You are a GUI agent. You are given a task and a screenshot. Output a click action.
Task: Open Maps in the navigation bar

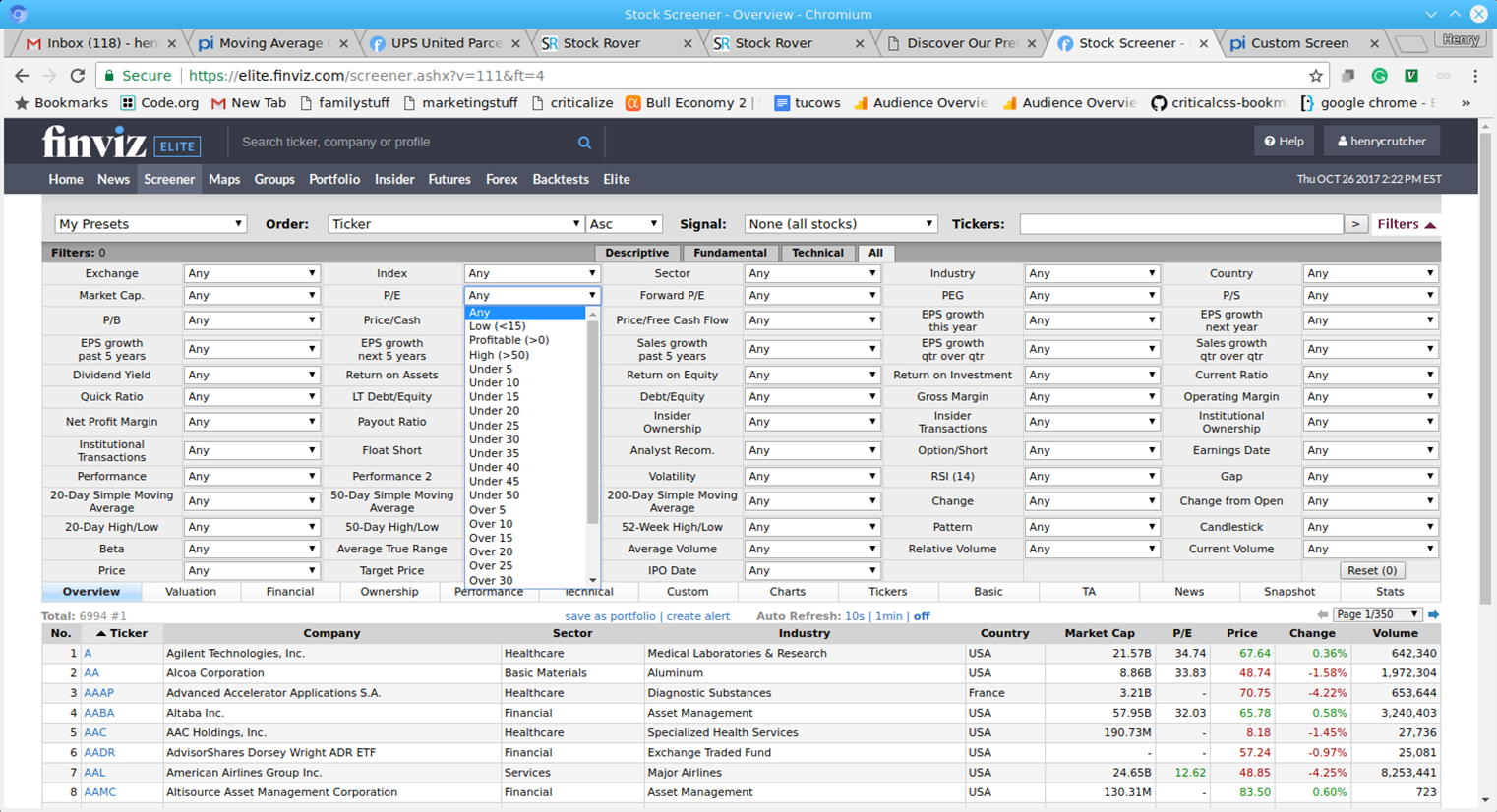pos(224,179)
